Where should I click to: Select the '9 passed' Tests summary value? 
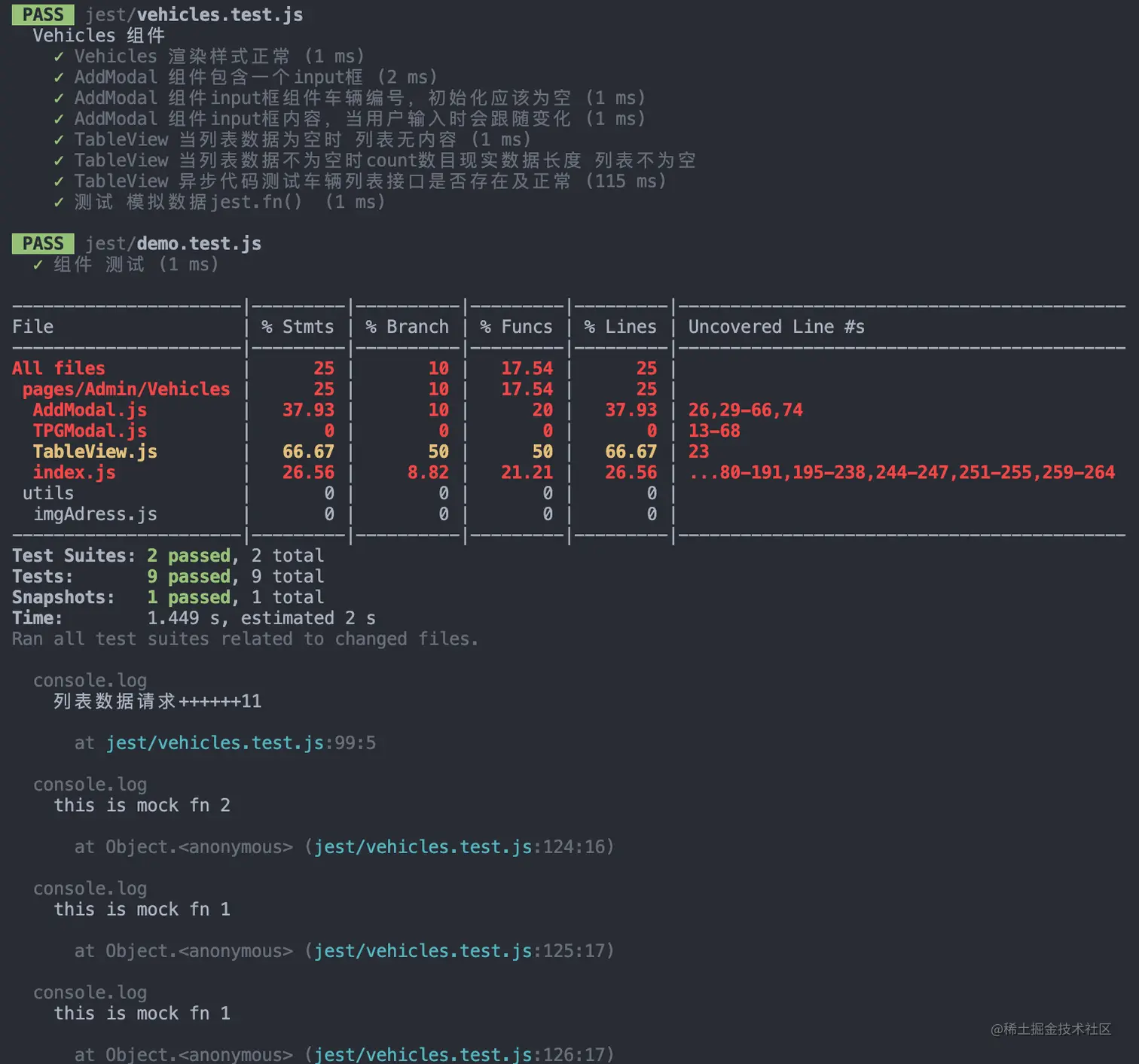point(188,577)
